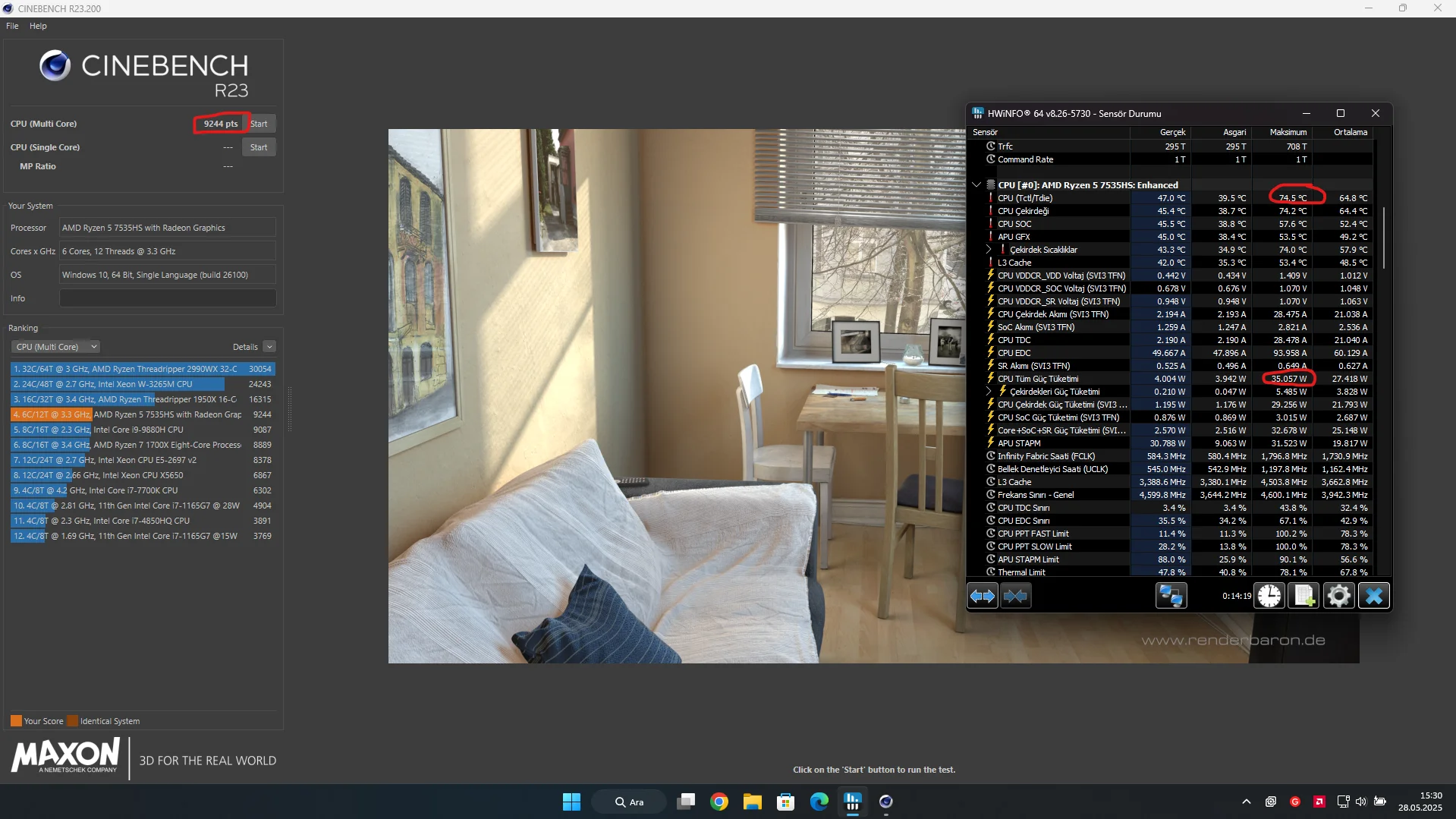The height and width of the screenshot is (819, 1456).
Task: Click the battery tray icon
Action: 1380,802
